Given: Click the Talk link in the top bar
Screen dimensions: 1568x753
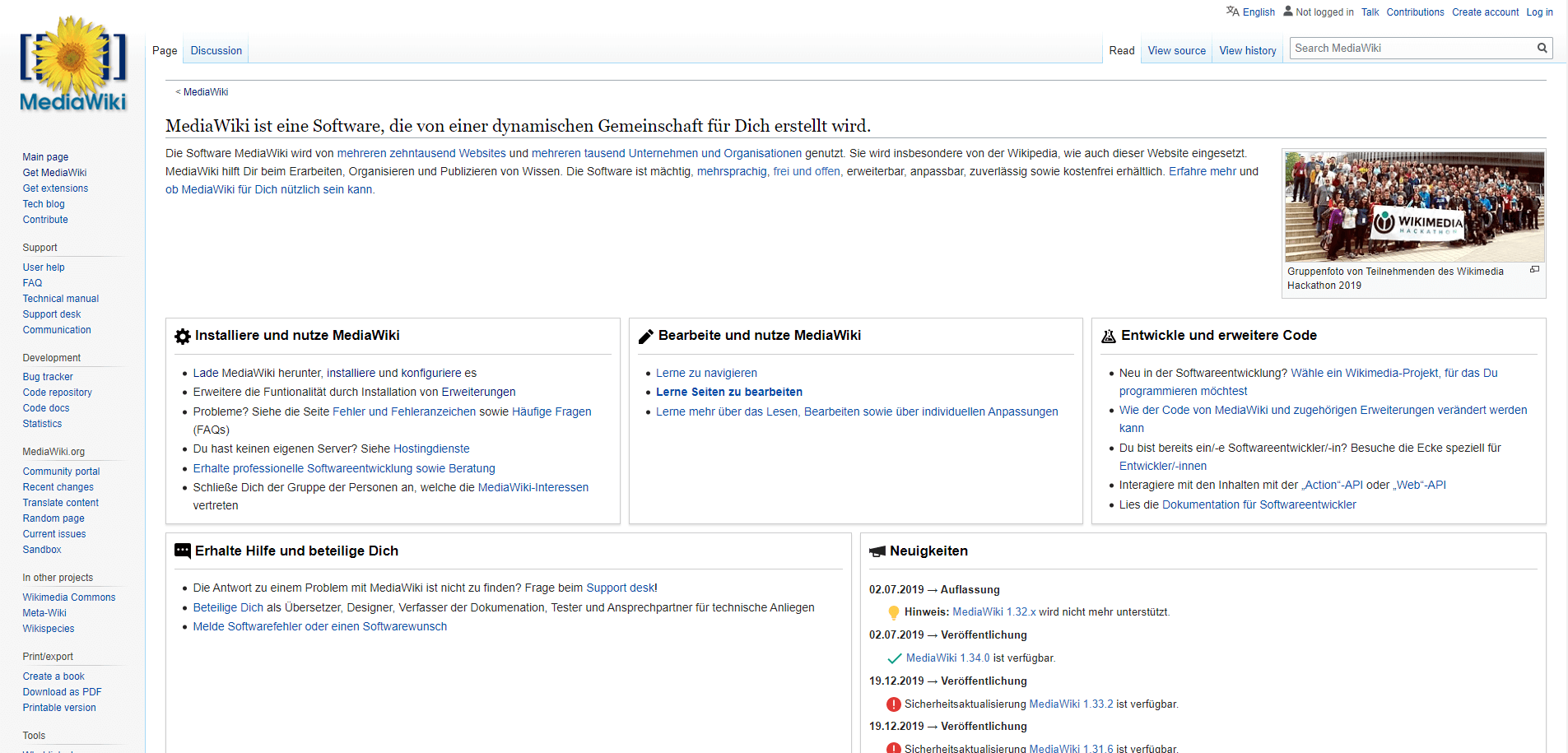Looking at the screenshot, I should point(1370,12).
